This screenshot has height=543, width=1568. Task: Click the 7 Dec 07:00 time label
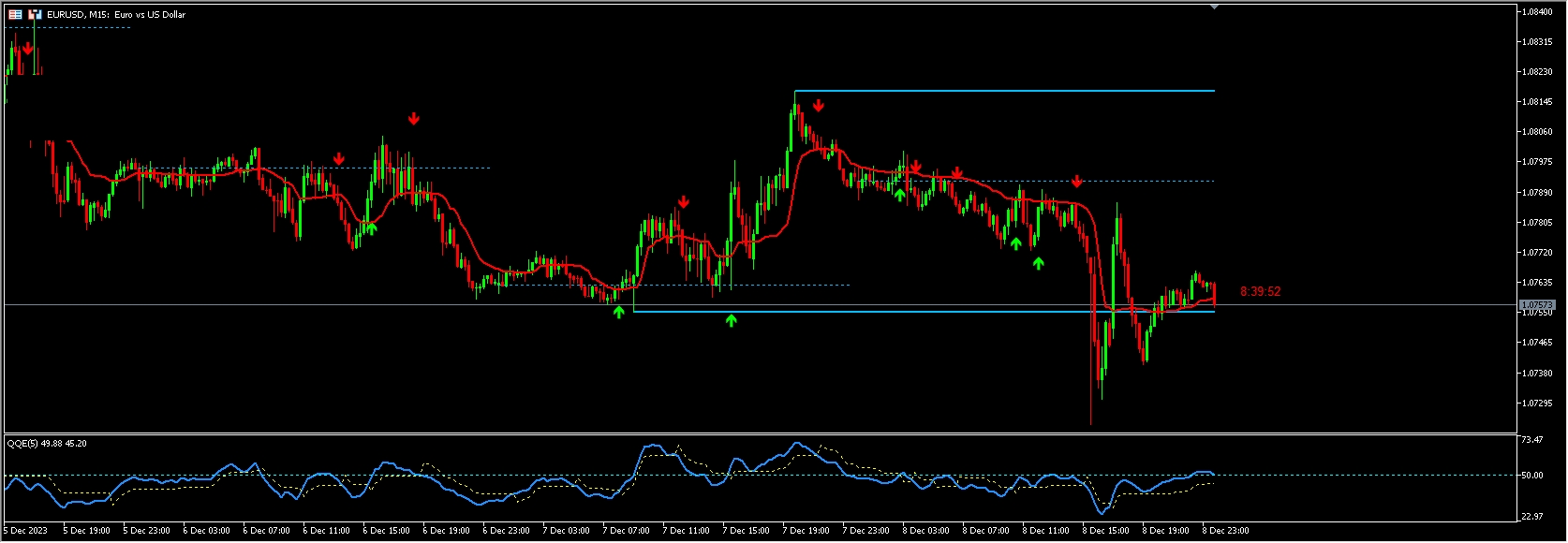point(627,531)
